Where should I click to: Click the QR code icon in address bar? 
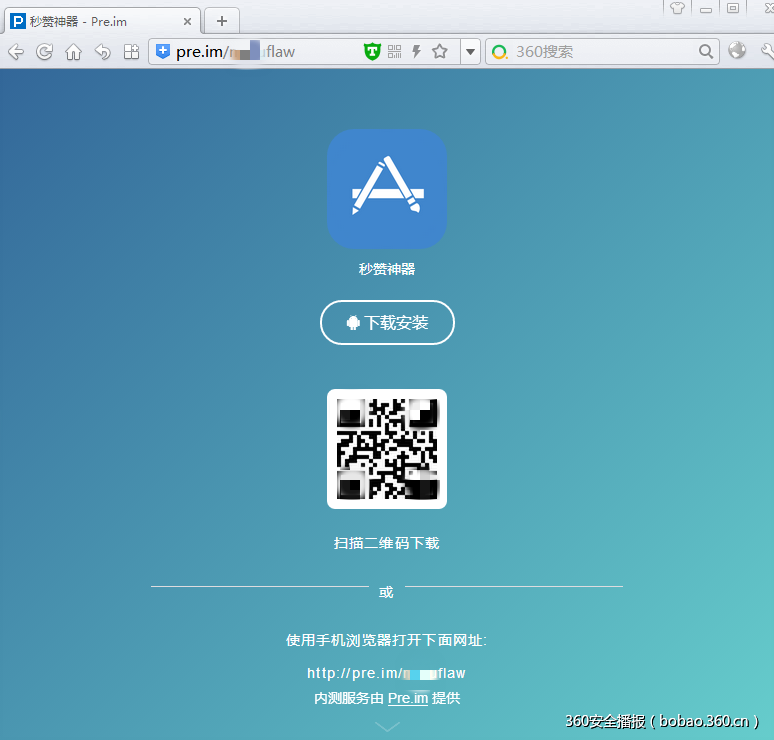pos(394,52)
